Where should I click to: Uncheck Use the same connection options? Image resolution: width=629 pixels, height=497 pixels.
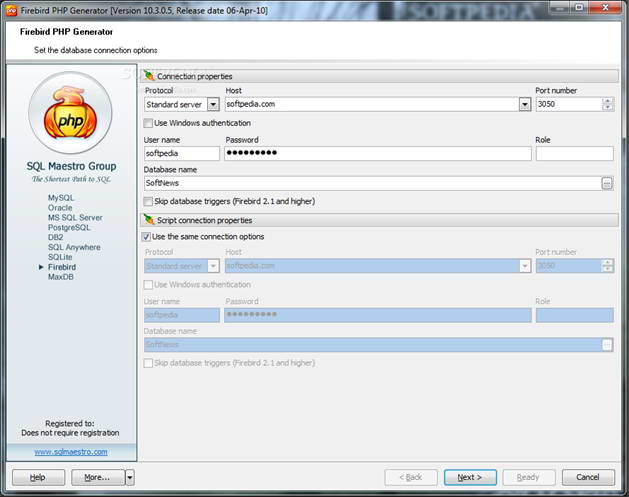(149, 236)
